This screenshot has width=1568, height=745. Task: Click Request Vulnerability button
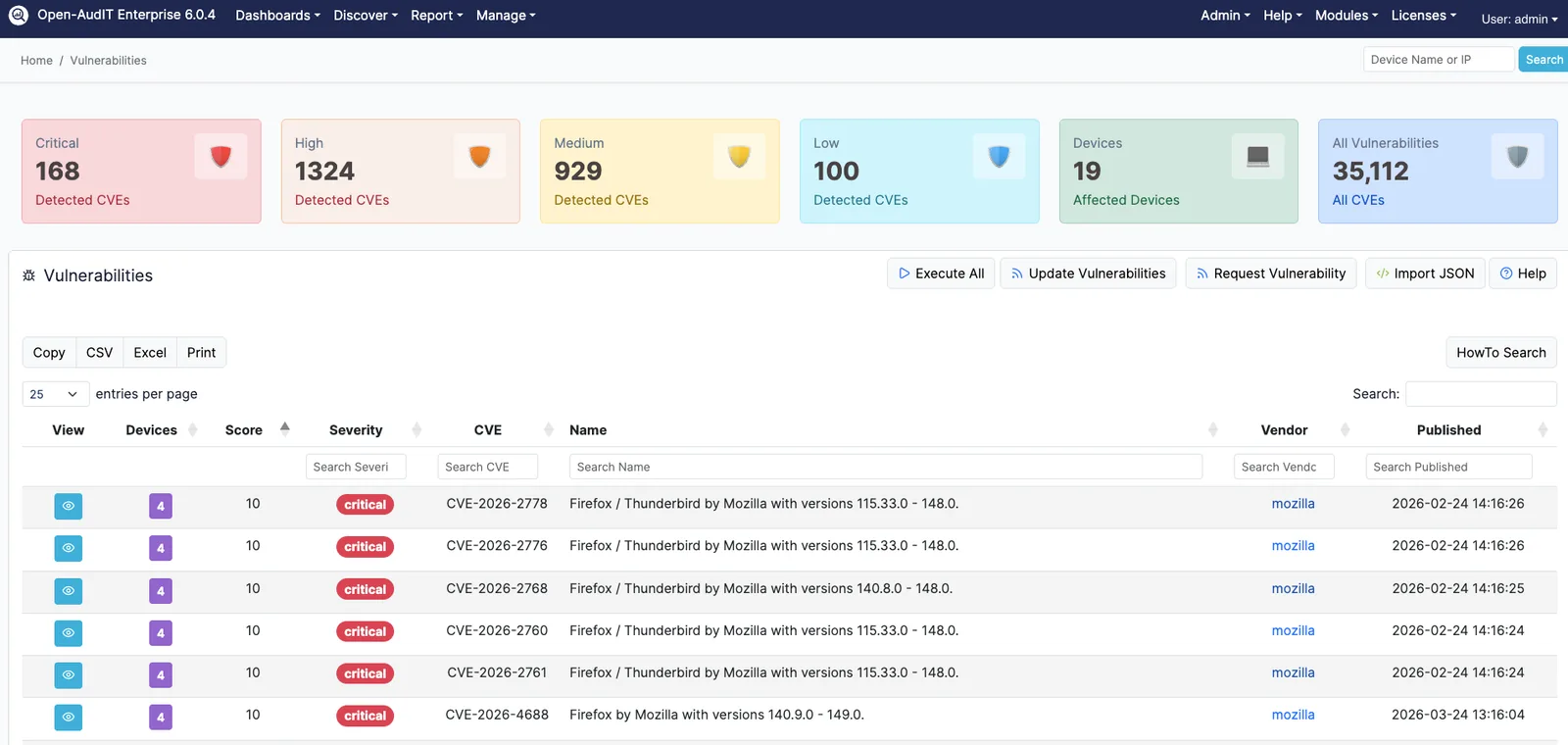click(x=1271, y=273)
